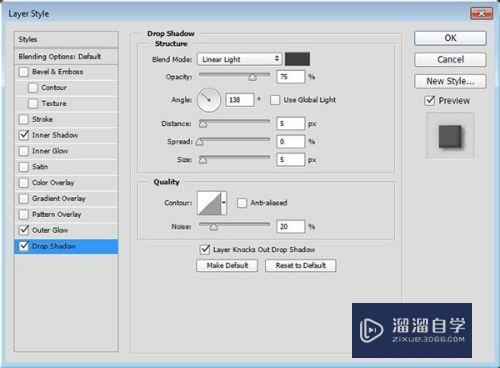This screenshot has height=368, width=500.
Task: Enable the Pattern Overlay checkbox
Action: pyautogui.click(x=24, y=214)
